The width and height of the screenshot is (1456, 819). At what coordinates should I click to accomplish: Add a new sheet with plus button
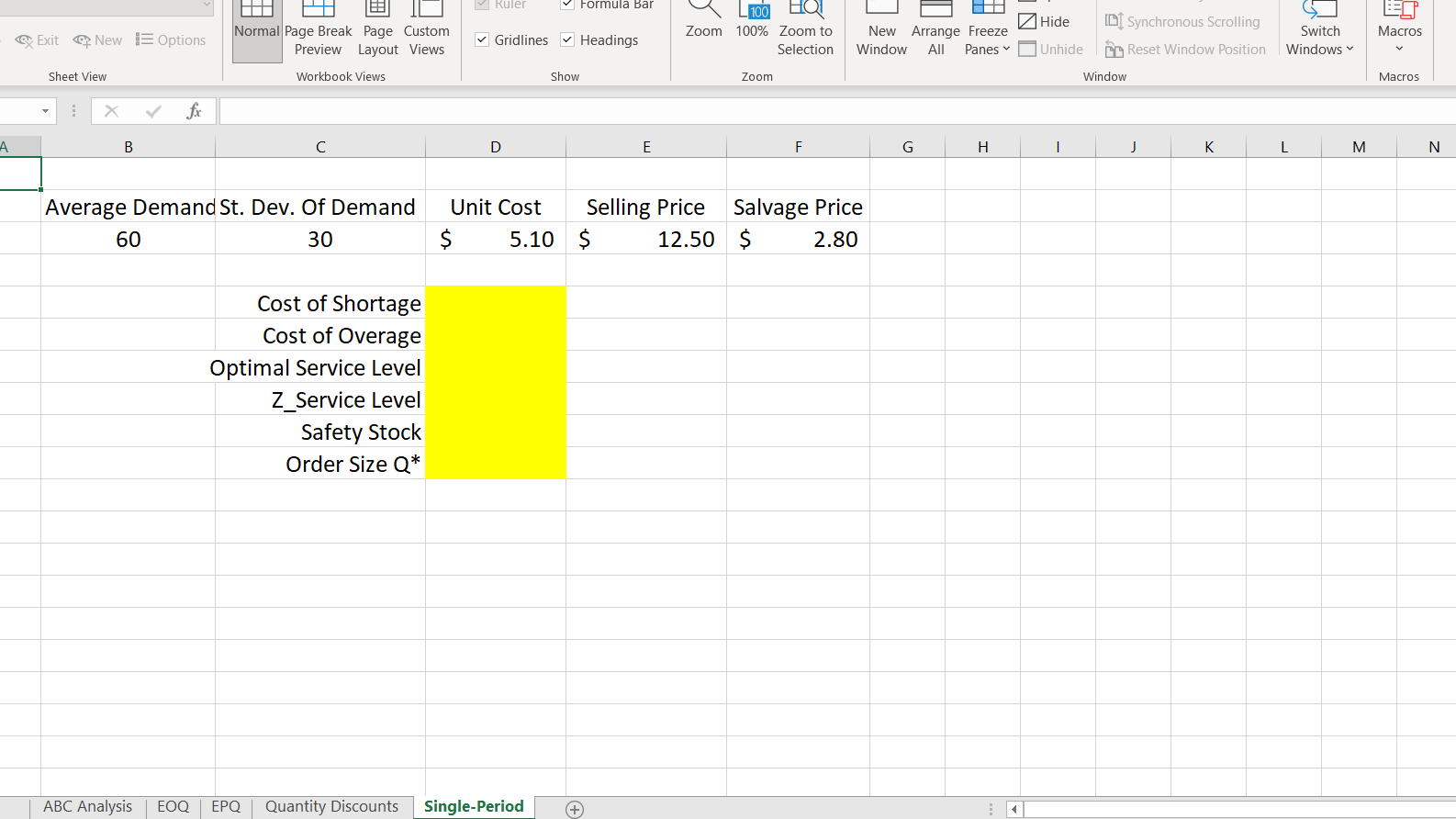tap(575, 809)
